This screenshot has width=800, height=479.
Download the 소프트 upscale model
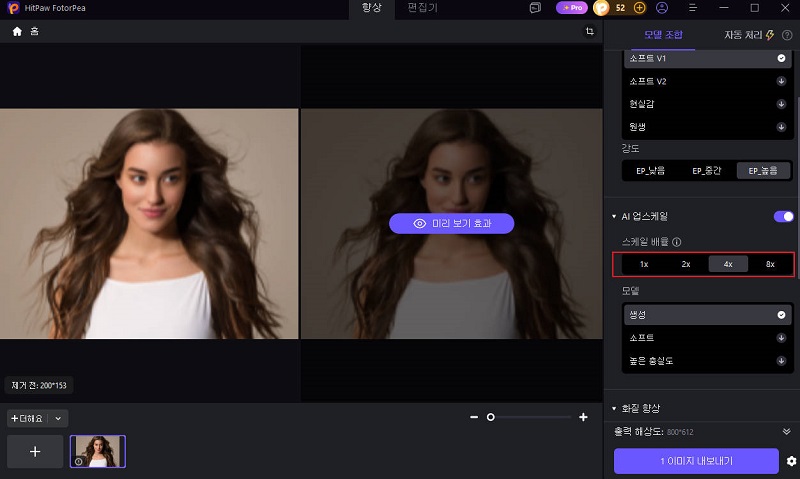pos(781,338)
